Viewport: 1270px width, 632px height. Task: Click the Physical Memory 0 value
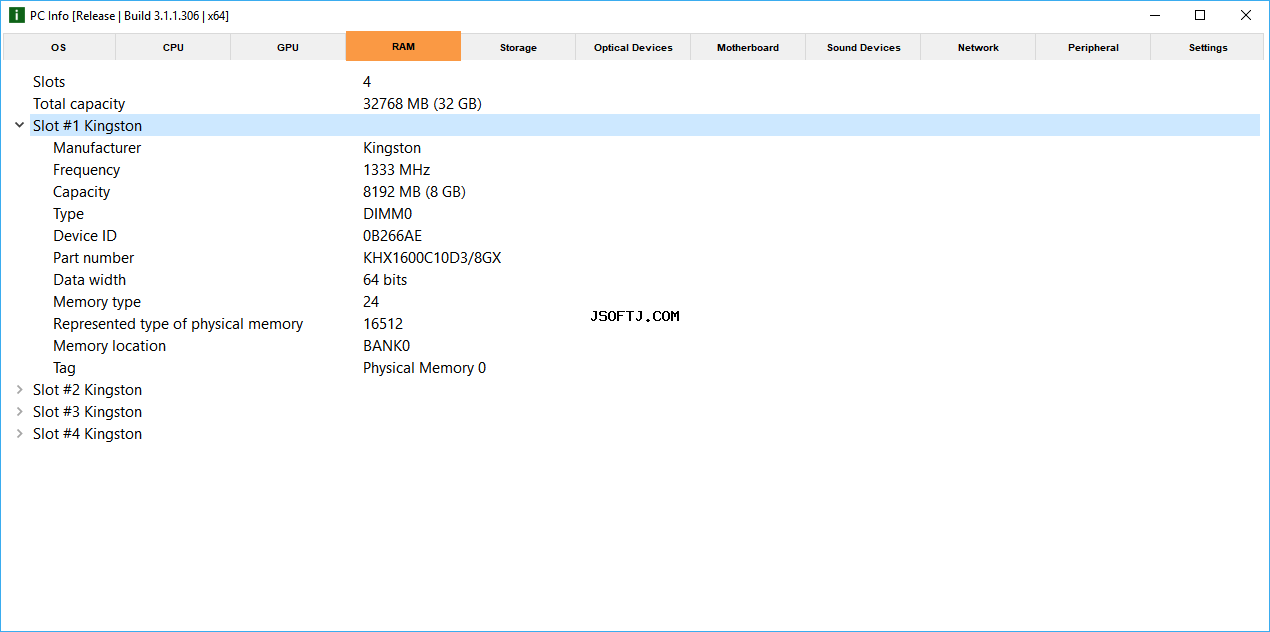pos(424,368)
